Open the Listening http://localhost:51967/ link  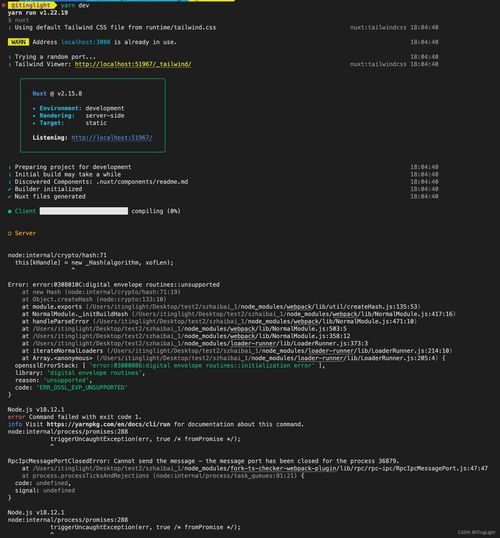tap(112, 138)
